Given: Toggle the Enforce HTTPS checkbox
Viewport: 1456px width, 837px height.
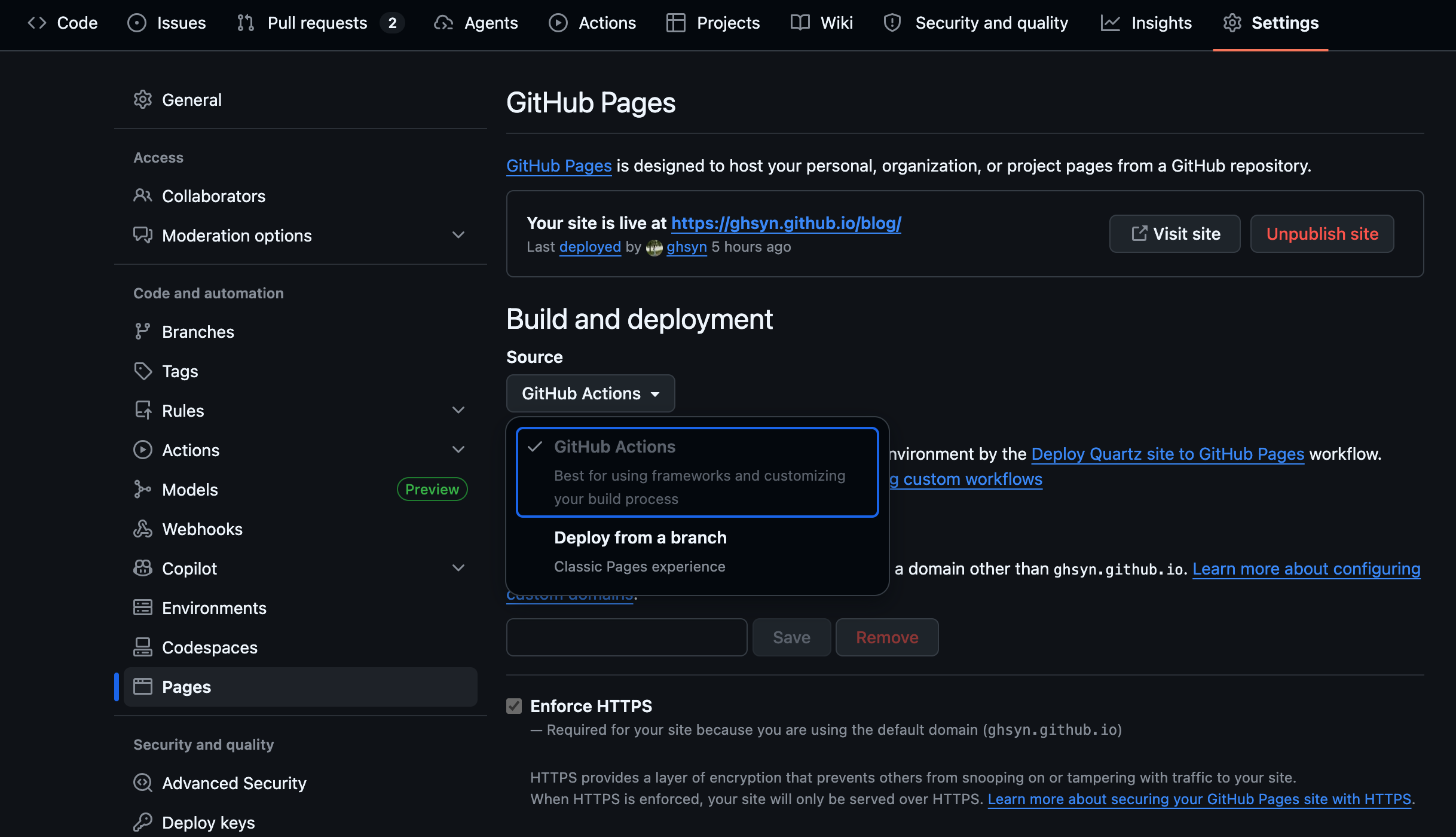Looking at the screenshot, I should 514,706.
